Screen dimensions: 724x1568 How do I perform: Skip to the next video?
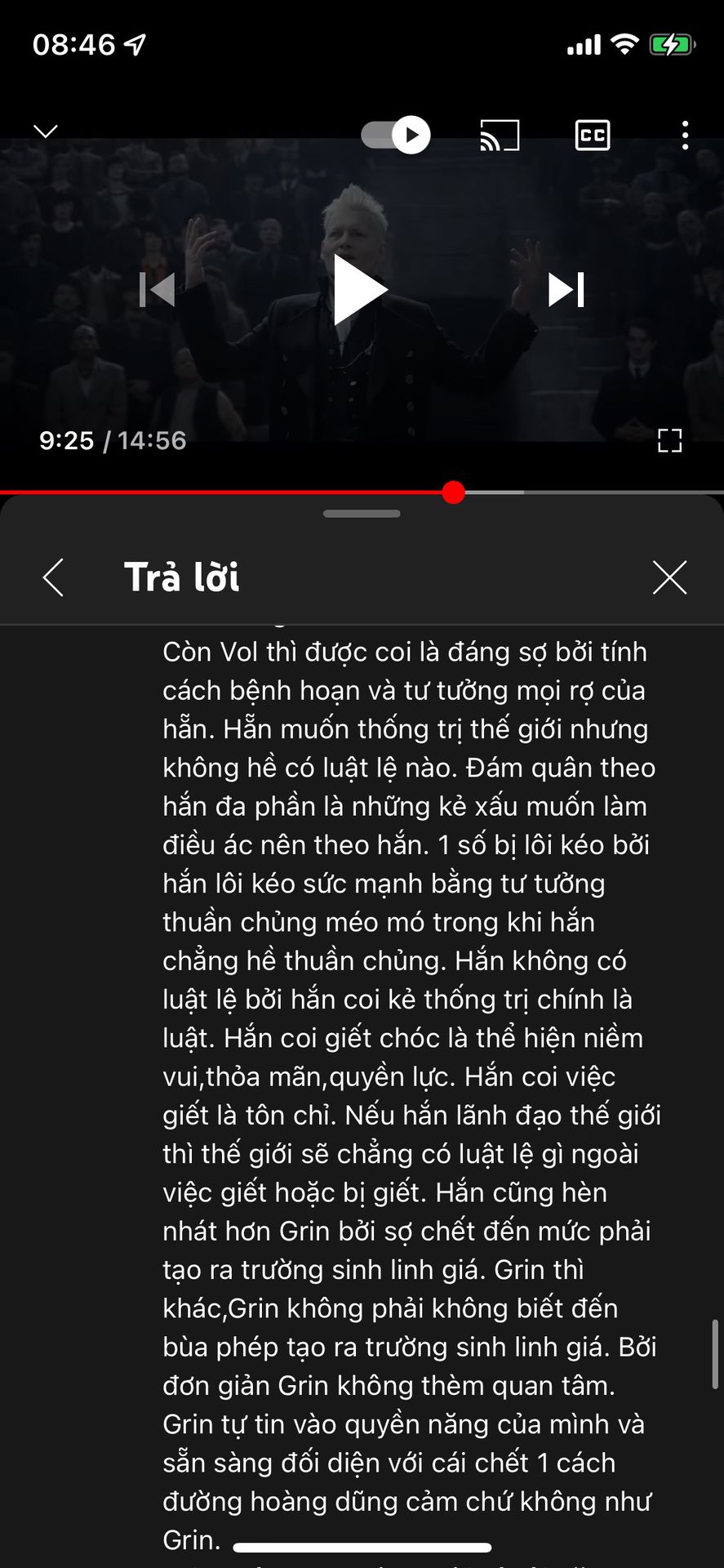tap(566, 290)
